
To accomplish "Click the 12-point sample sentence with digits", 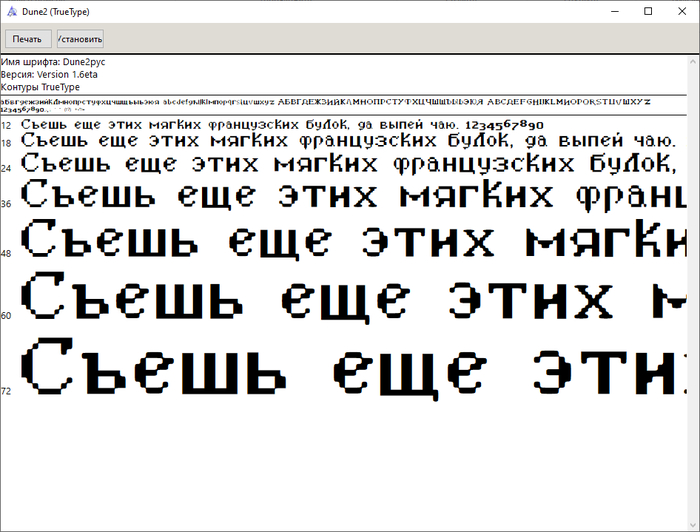I will pos(282,125).
